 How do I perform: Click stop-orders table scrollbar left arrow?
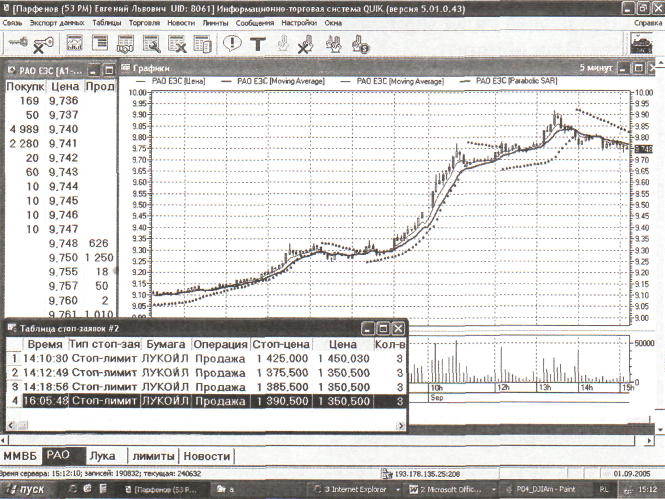11,425
